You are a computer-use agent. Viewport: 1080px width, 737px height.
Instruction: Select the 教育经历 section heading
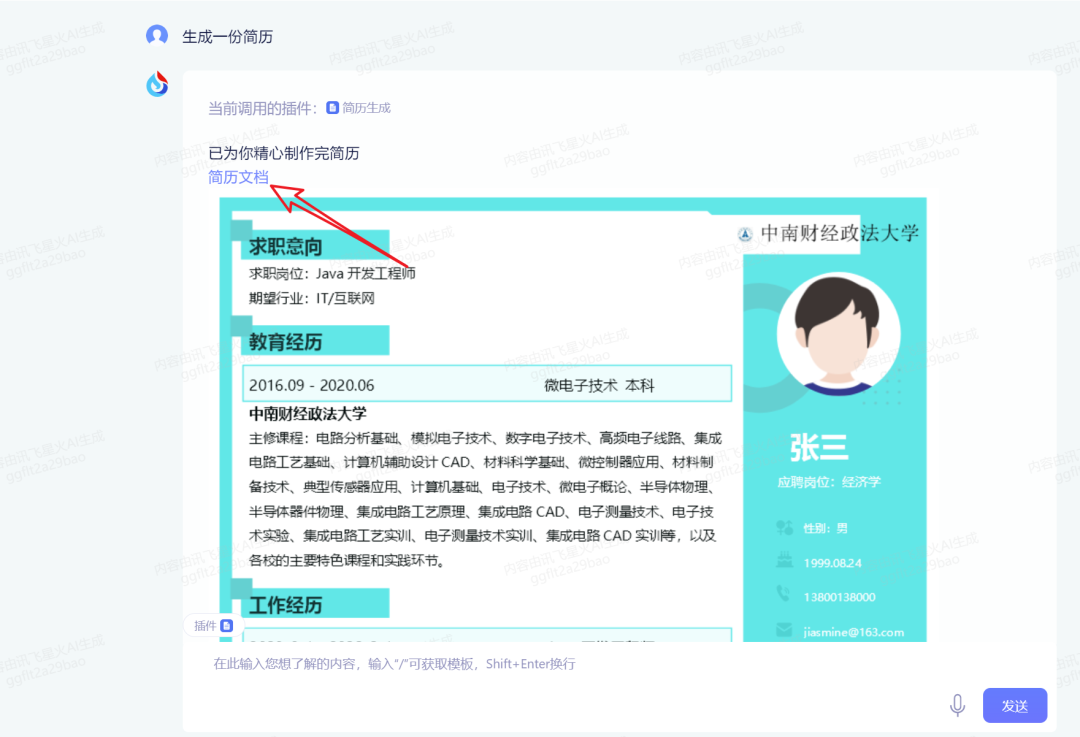point(286,342)
